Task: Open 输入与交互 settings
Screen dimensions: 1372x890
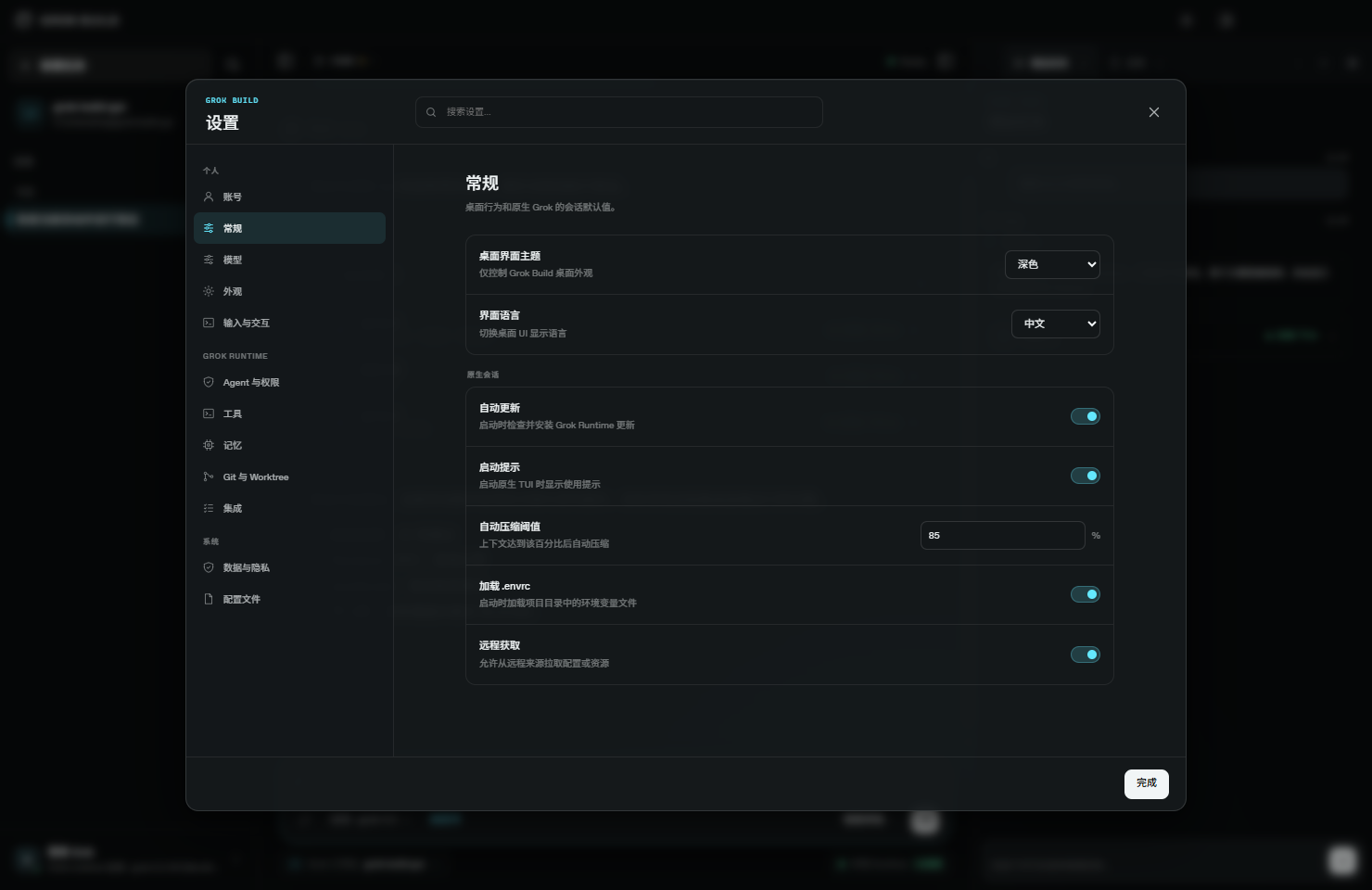Action: [x=289, y=323]
